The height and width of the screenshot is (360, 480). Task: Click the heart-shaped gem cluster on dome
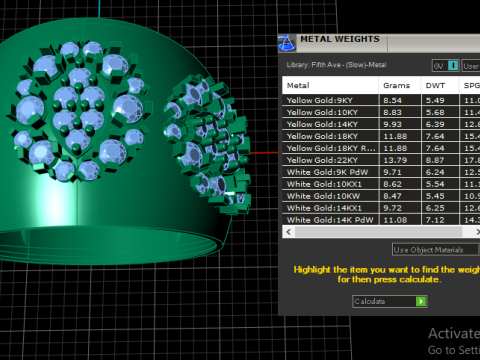pyautogui.click(x=78, y=112)
